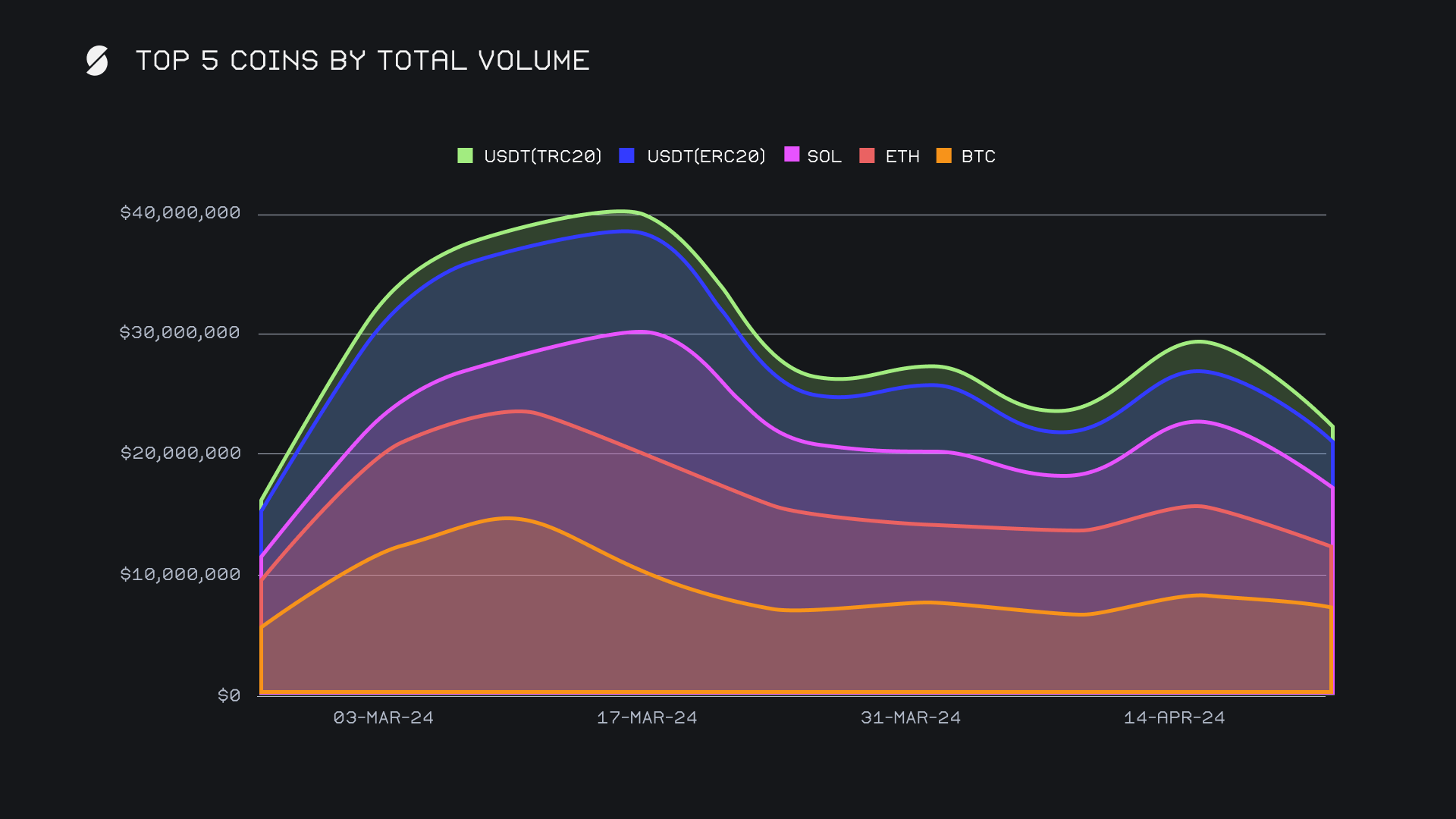Click the orange BTC legend swatch
The height and width of the screenshot is (819, 1456).
tap(943, 155)
